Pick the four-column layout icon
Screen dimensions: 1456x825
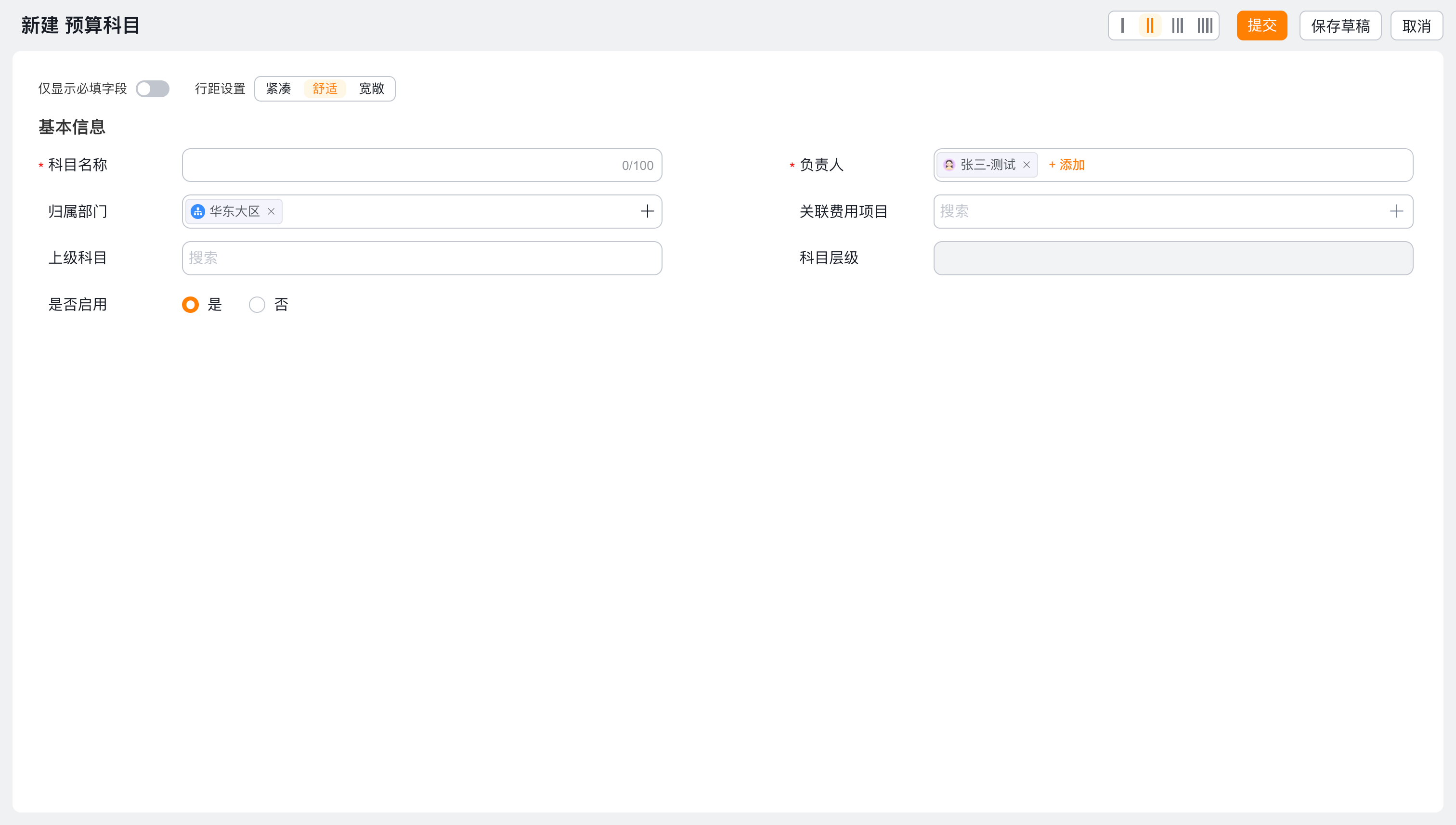coord(1205,26)
